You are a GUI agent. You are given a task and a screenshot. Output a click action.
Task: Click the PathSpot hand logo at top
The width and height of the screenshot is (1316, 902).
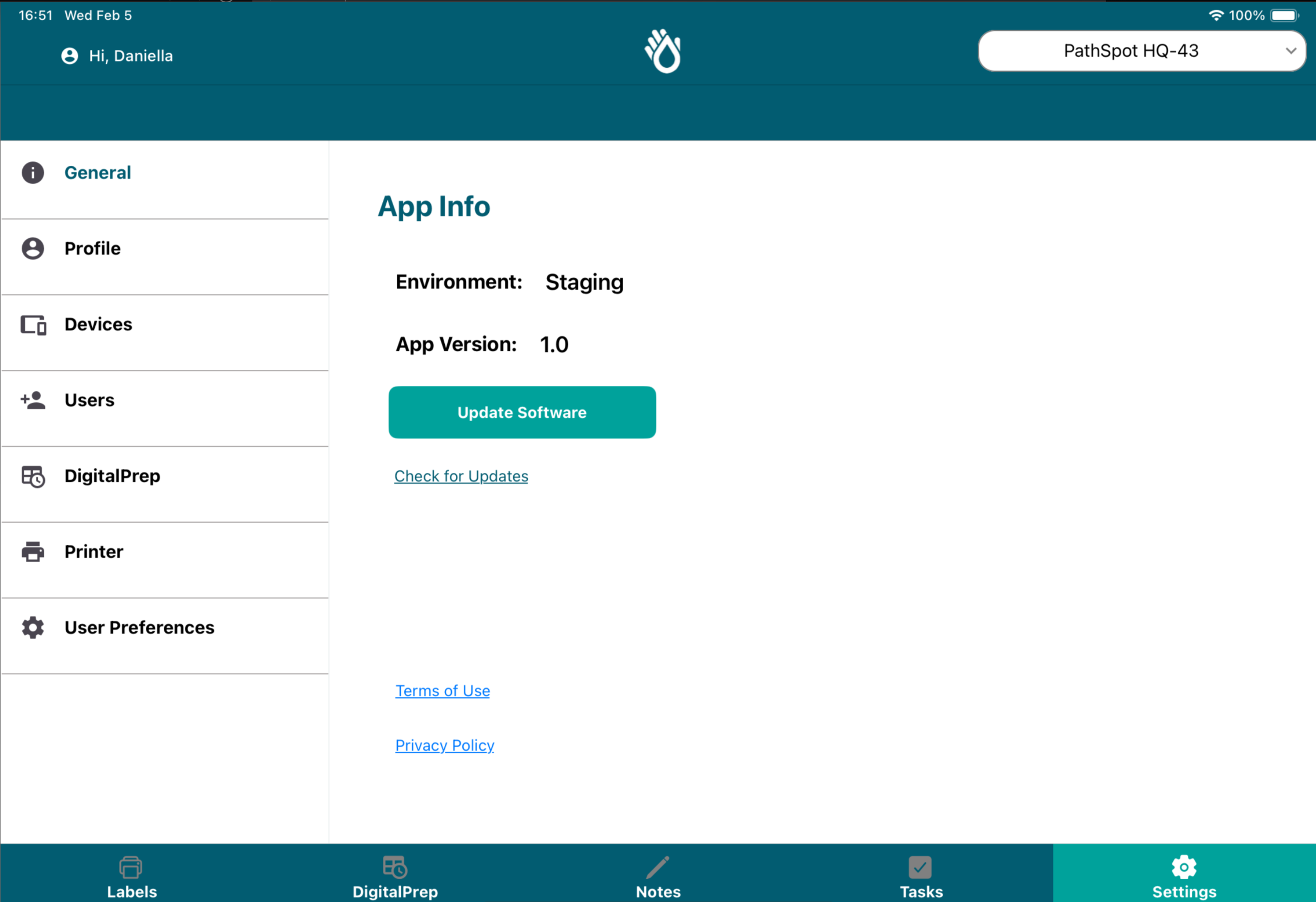tap(662, 51)
